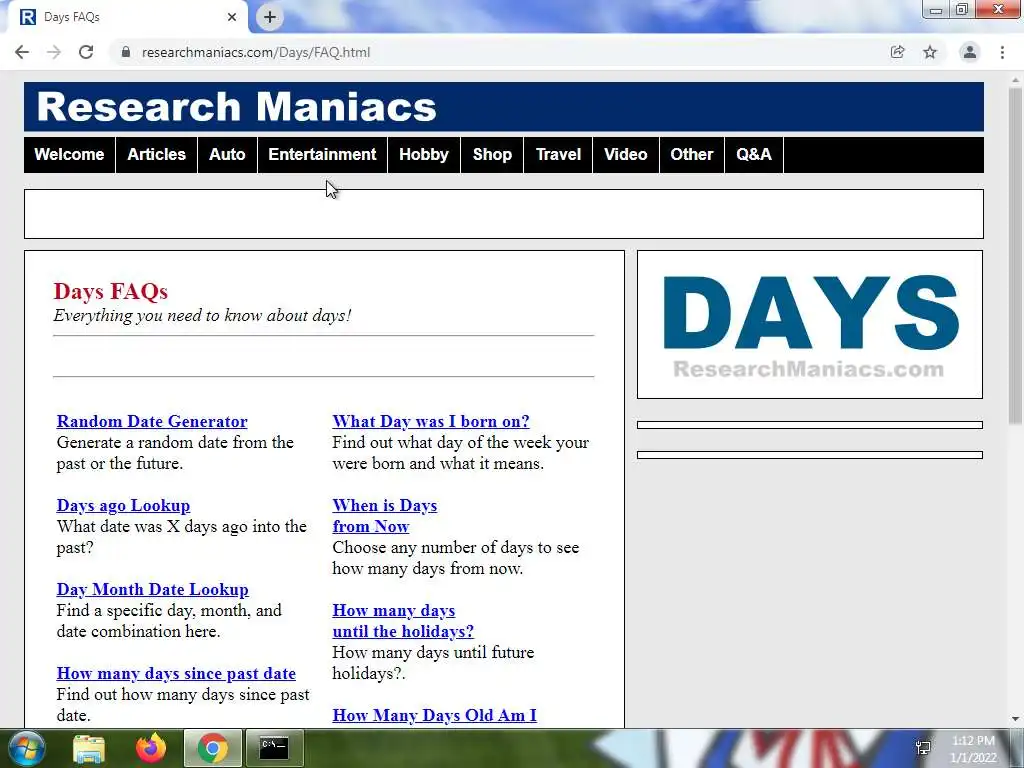The image size is (1024, 768).
Task: Open the Auto menu item
Action: [227, 155]
